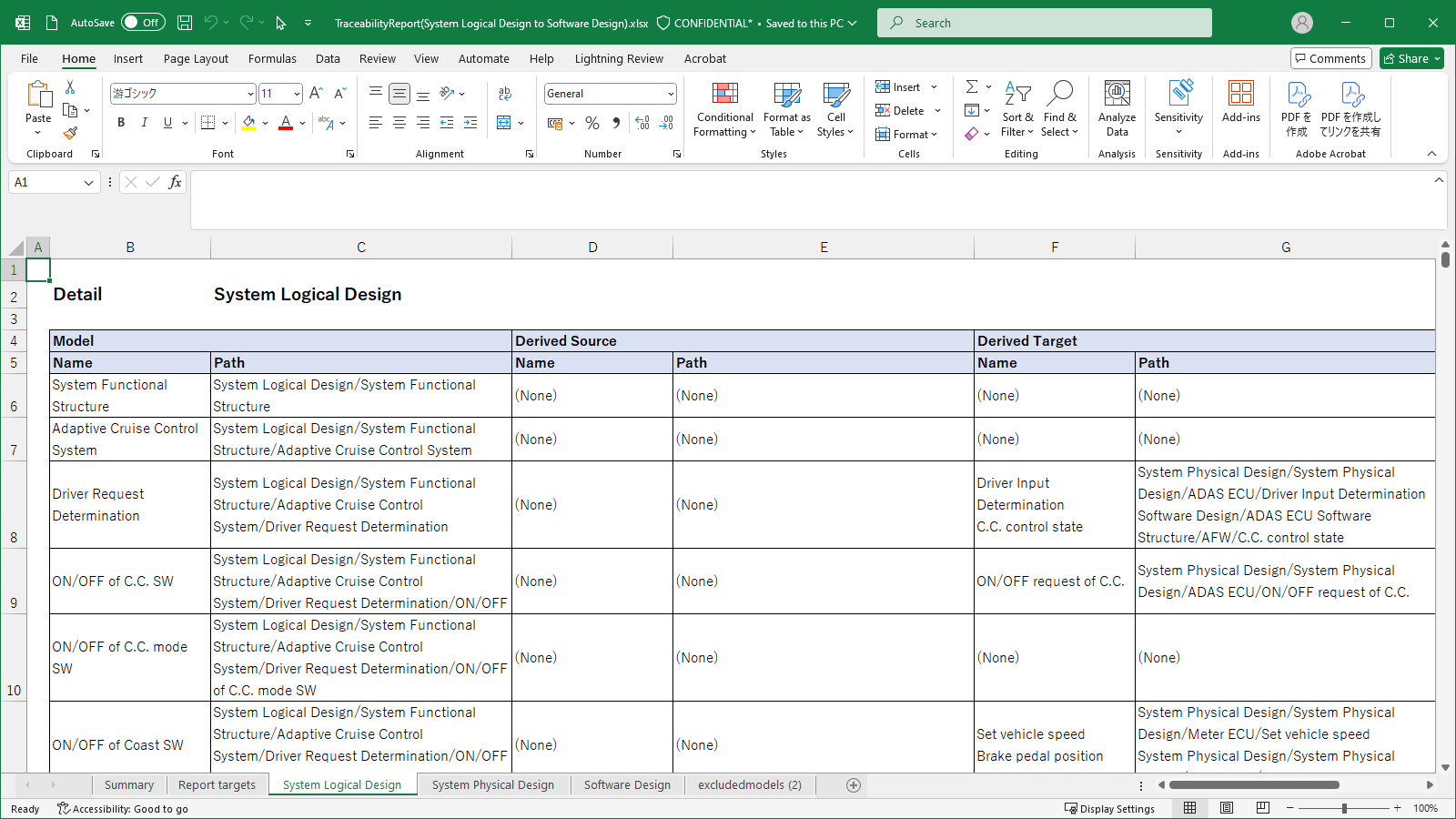Open the font name dropdown
Image resolution: width=1456 pixels, height=819 pixels.
pos(250,94)
